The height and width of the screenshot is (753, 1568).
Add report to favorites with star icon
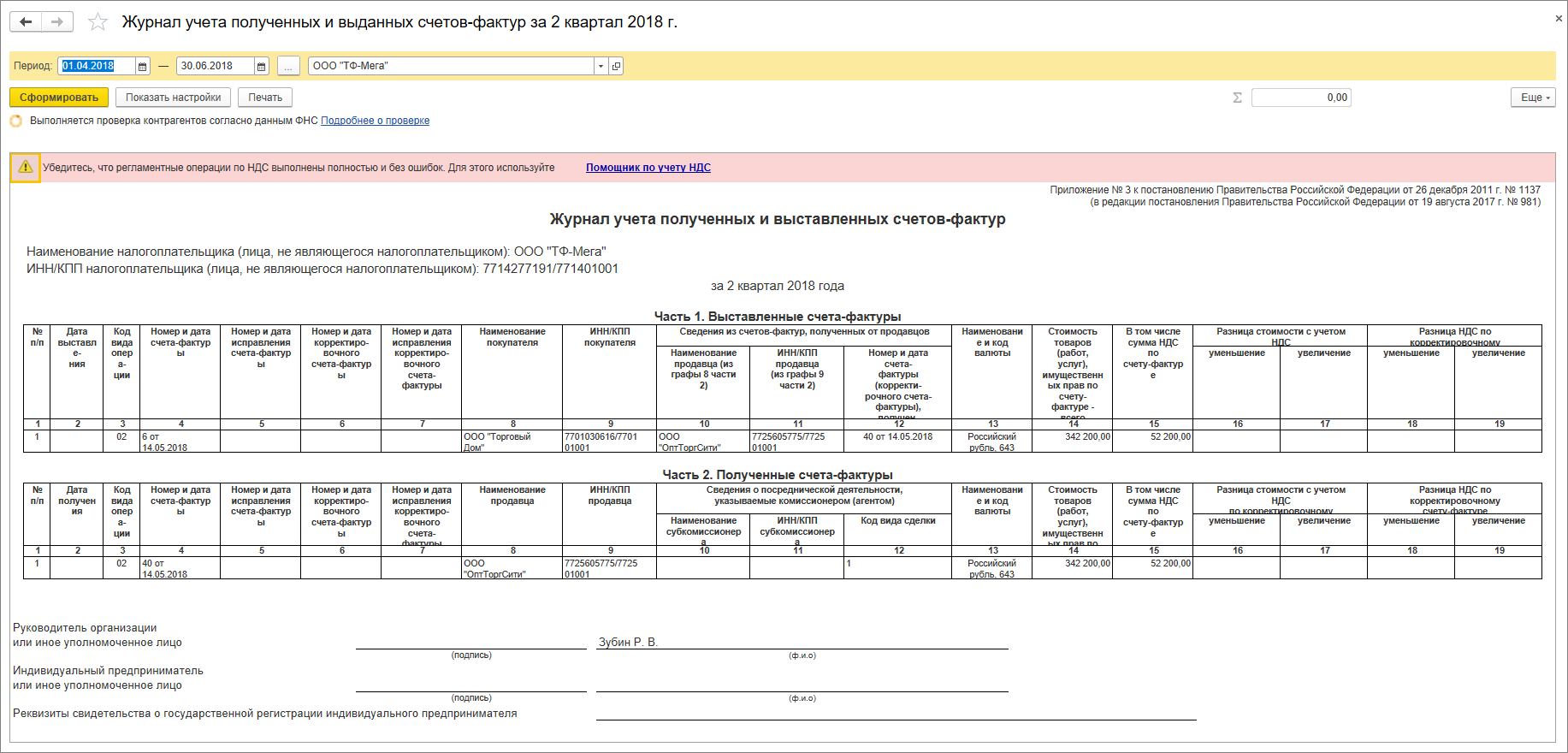(x=98, y=22)
